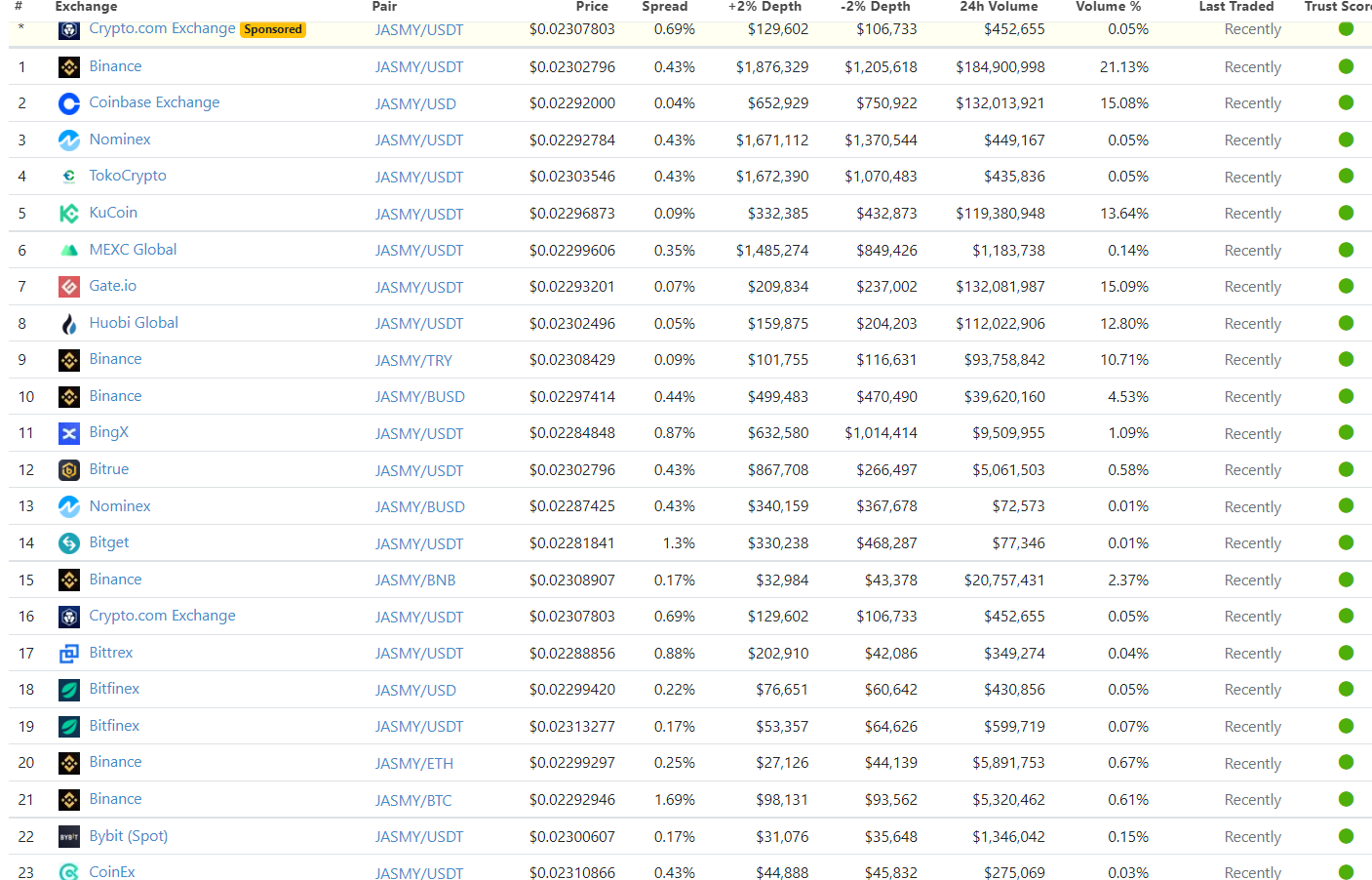Open the BingX exchange link
This screenshot has width=1372, height=880.
pos(108,432)
